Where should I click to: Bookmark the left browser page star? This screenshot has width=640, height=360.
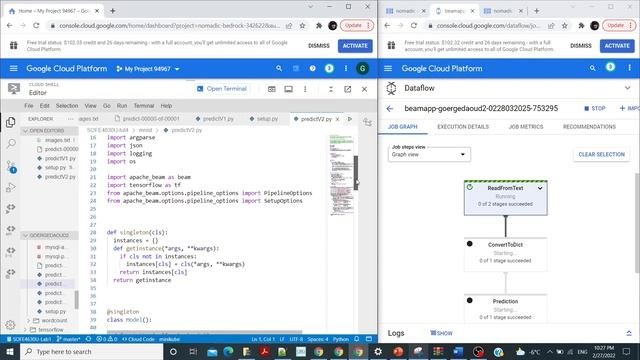coord(302,25)
